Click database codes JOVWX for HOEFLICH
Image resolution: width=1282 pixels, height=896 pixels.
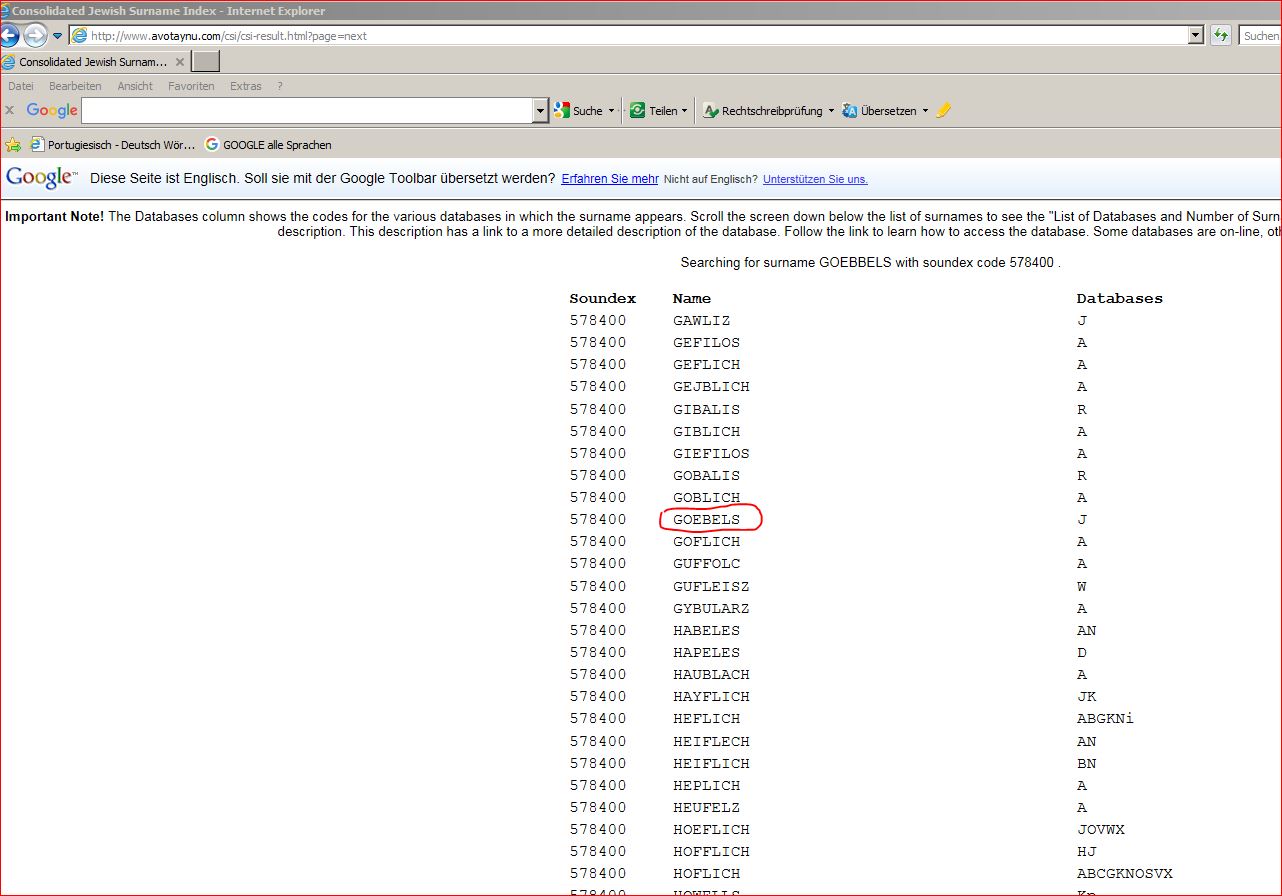1101,829
